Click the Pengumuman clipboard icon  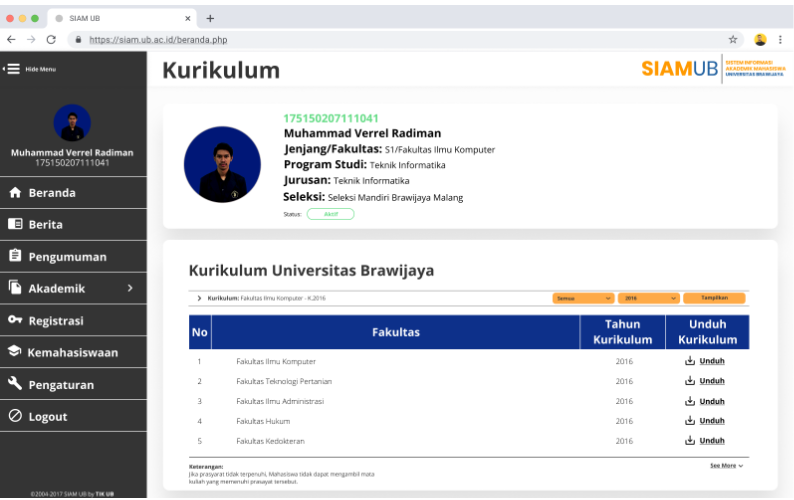pos(15,256)
